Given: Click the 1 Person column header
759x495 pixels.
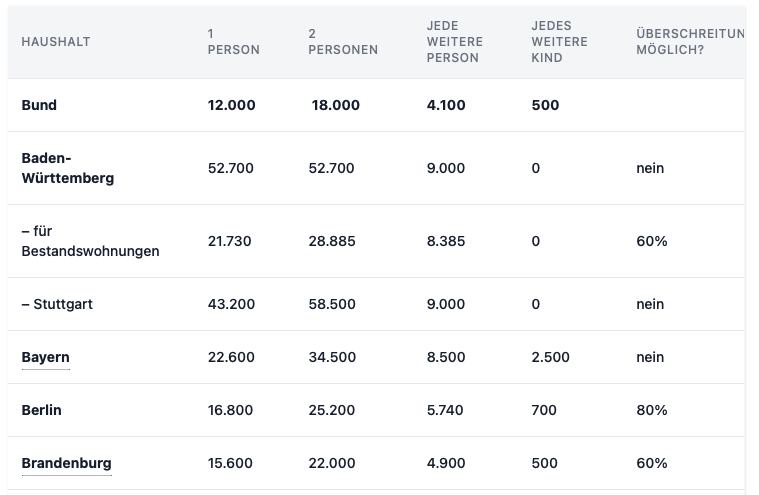Looking at the screenshot, I should click(x=233, y=42).
